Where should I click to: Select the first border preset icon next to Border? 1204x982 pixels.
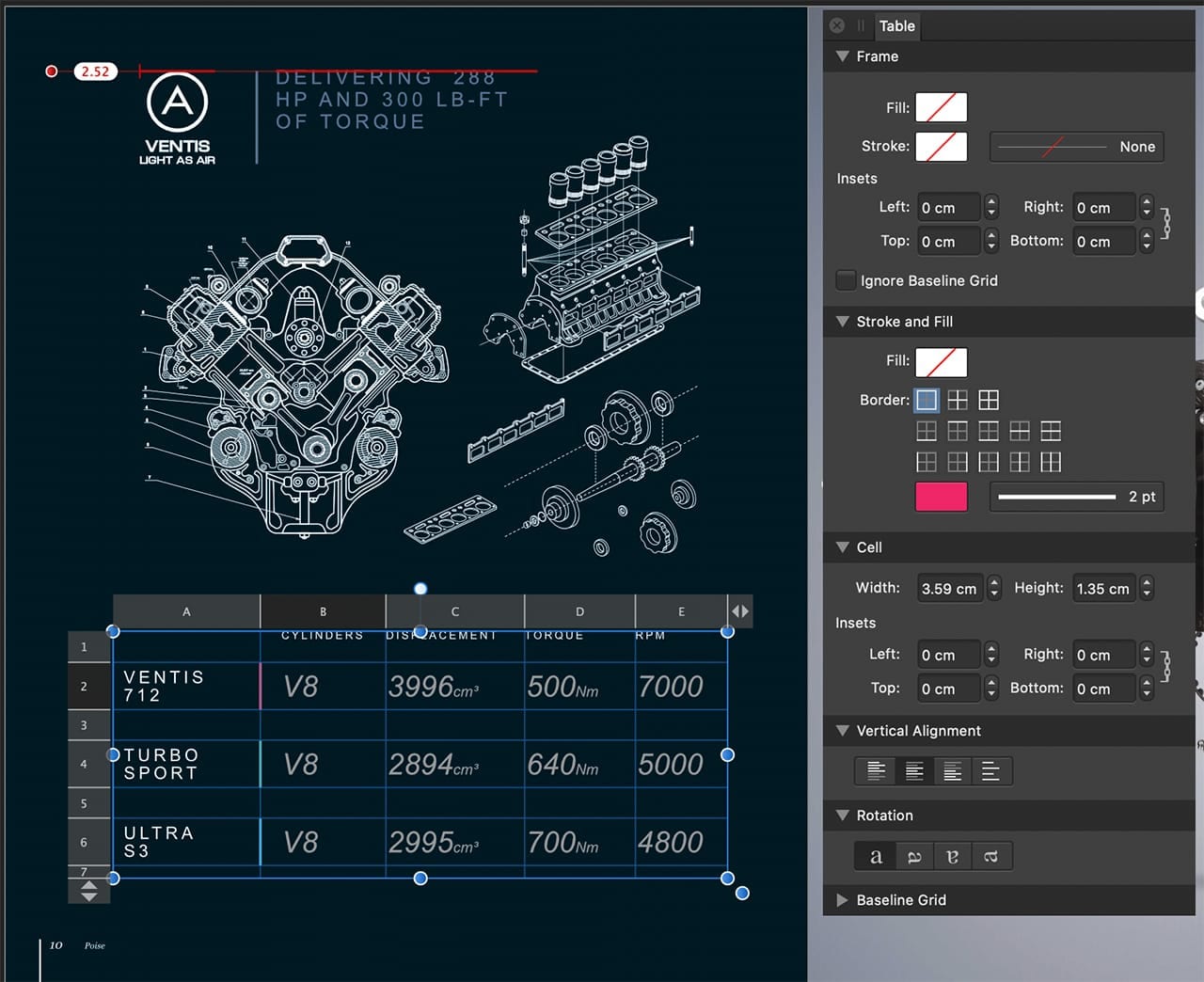[927, 400]
